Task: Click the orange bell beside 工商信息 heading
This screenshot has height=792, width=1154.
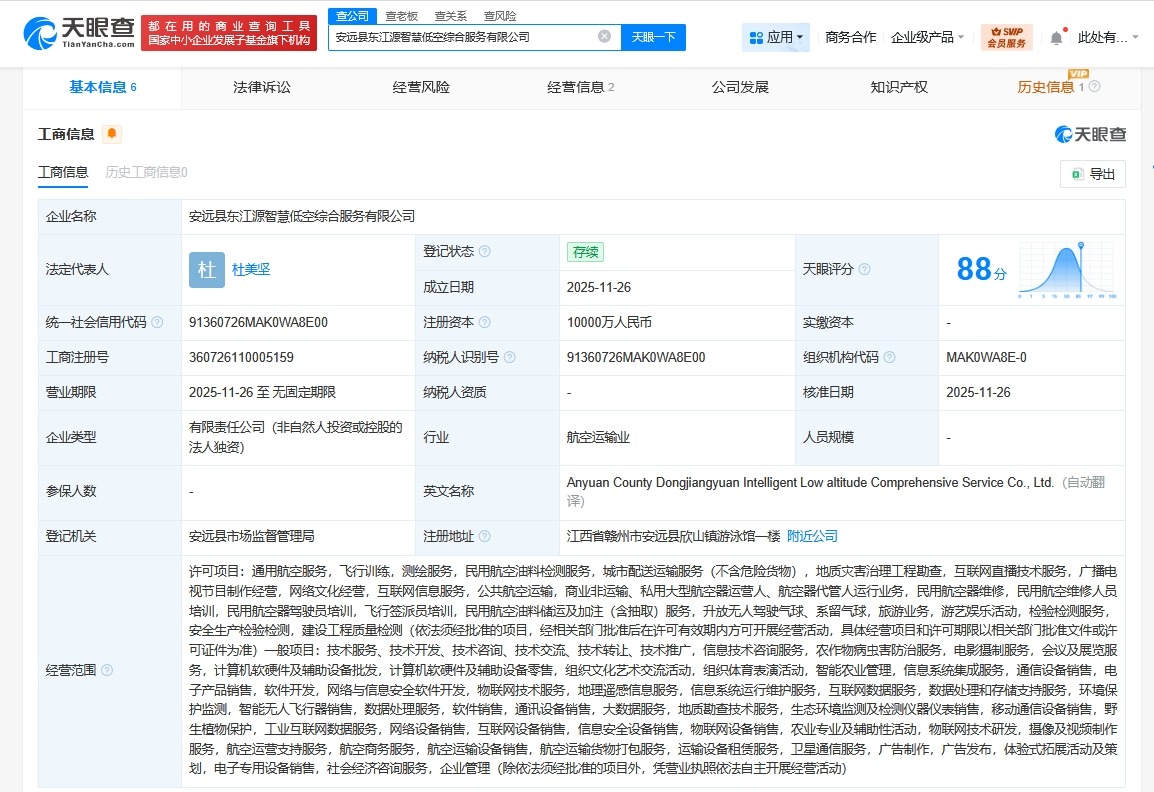Action: [112, 133]
